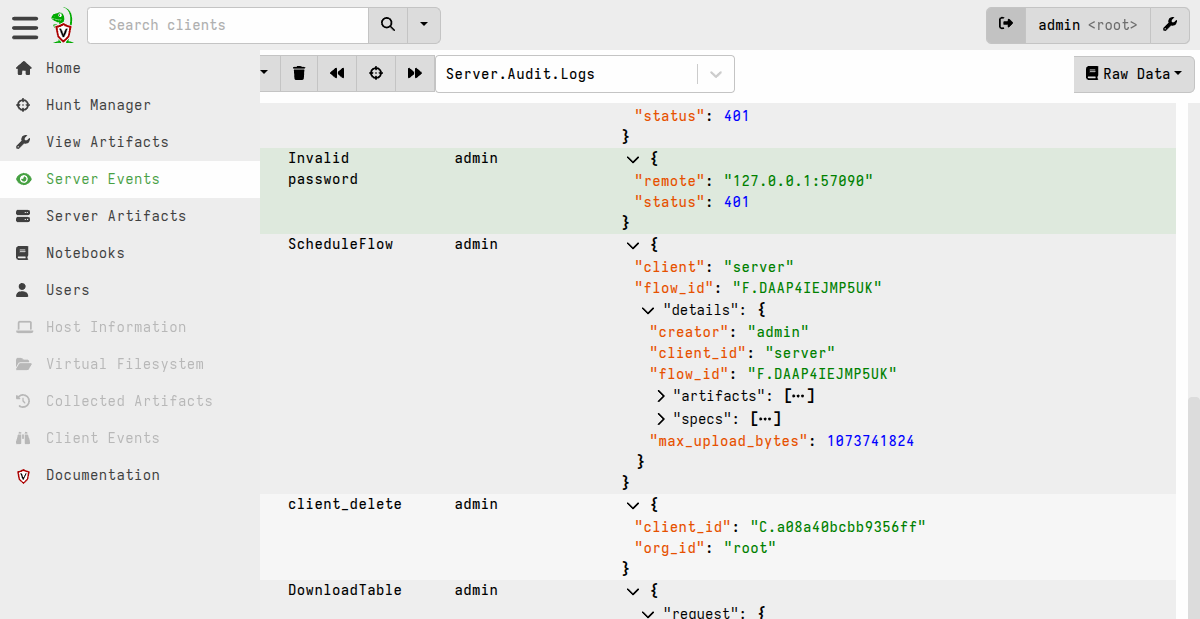
Task: Click the fast-forward toolbar button
Action: pyautogui.click(x=415, y=73)
